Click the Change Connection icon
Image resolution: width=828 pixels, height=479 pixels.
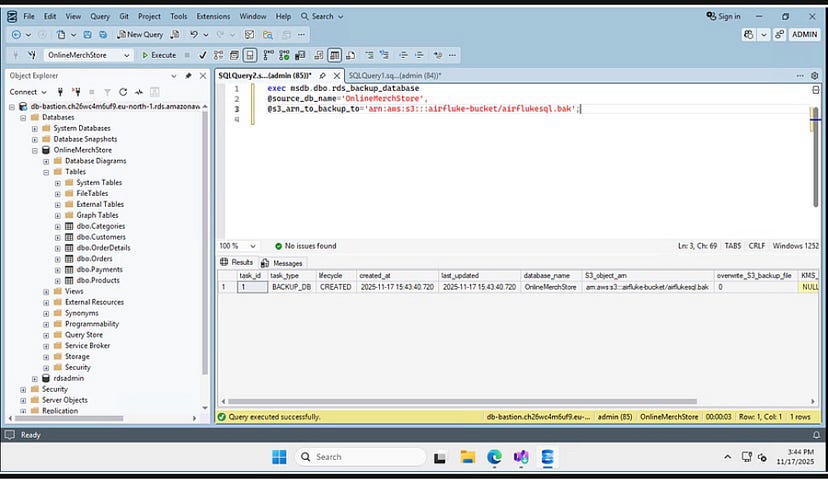tap(32, 55)
